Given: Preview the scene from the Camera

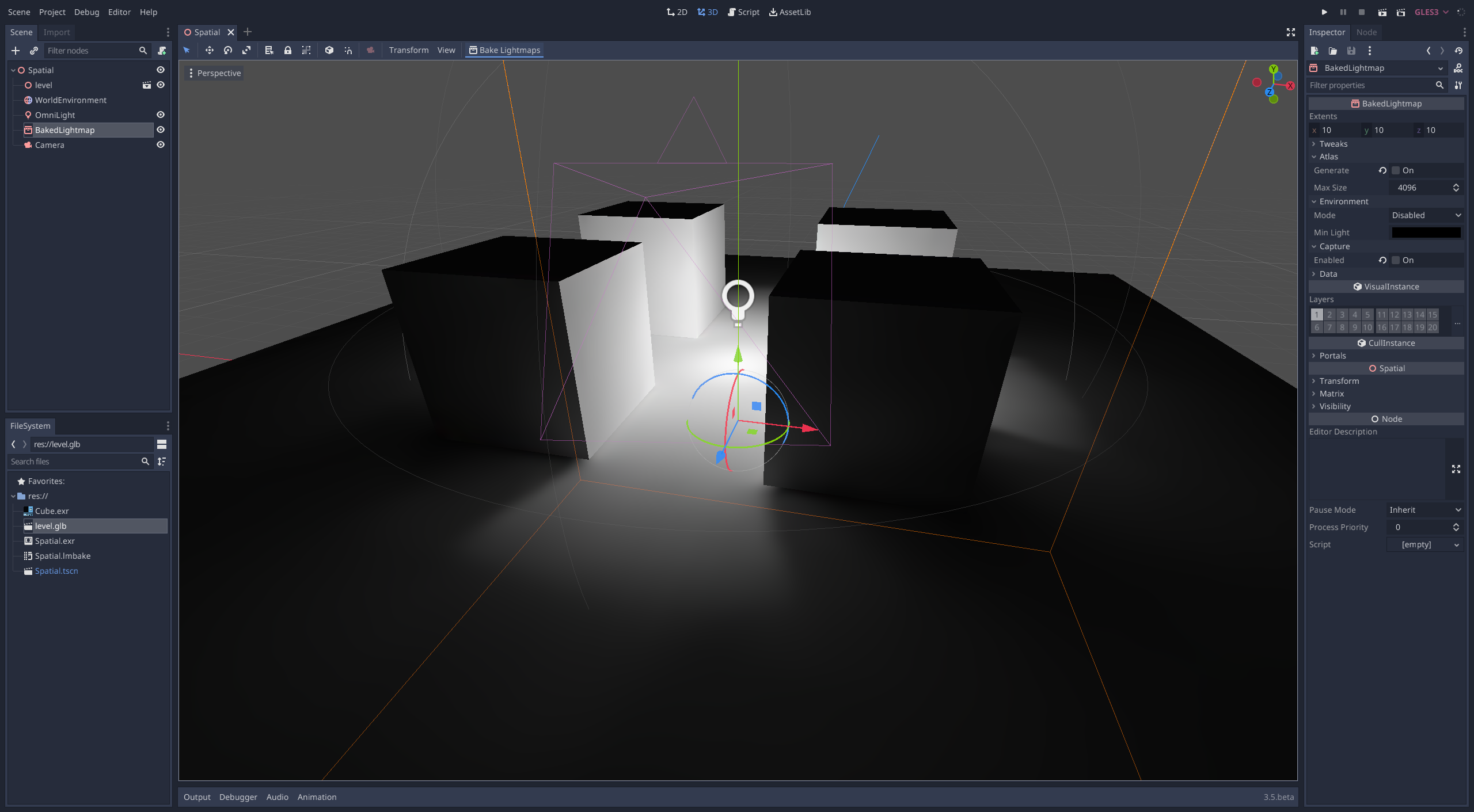Looking at the screenshot, I should (x=370, y=50).
